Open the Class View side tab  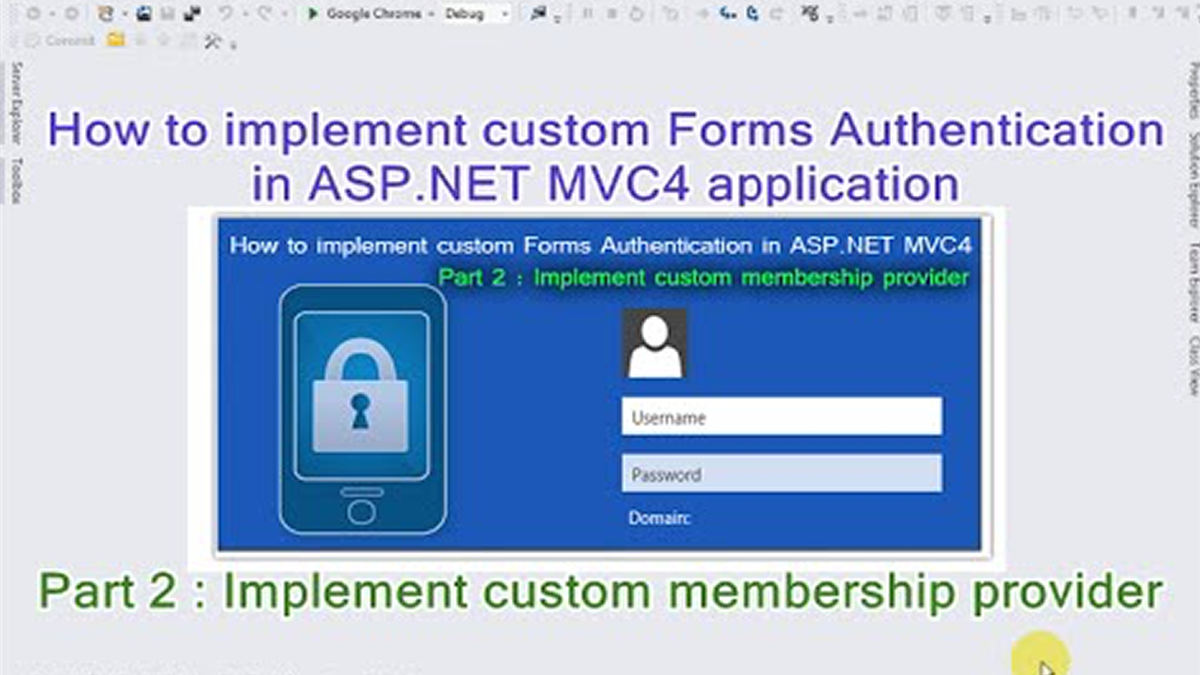tap(1192, 365)
